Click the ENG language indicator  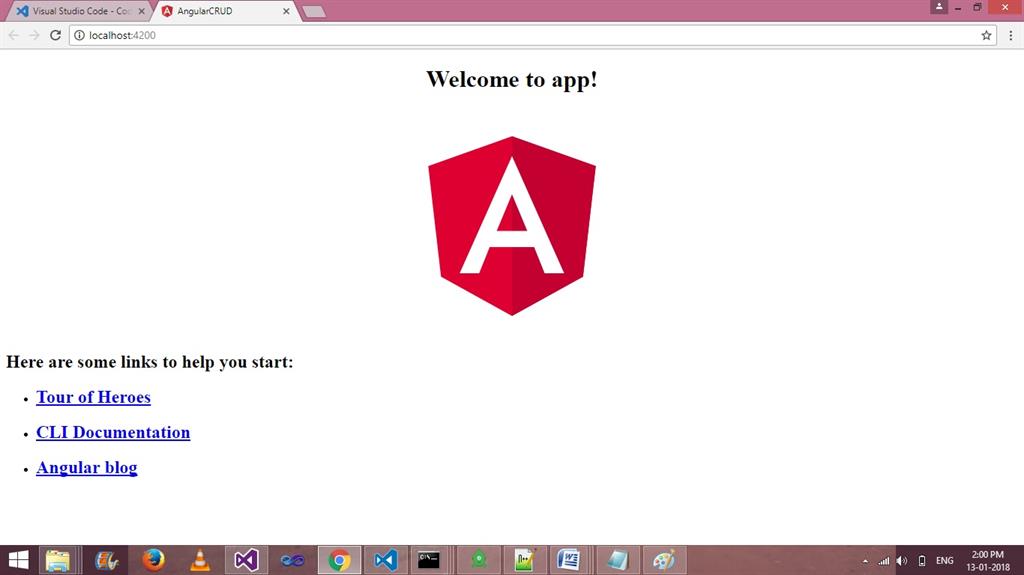[x=944, y=561]
